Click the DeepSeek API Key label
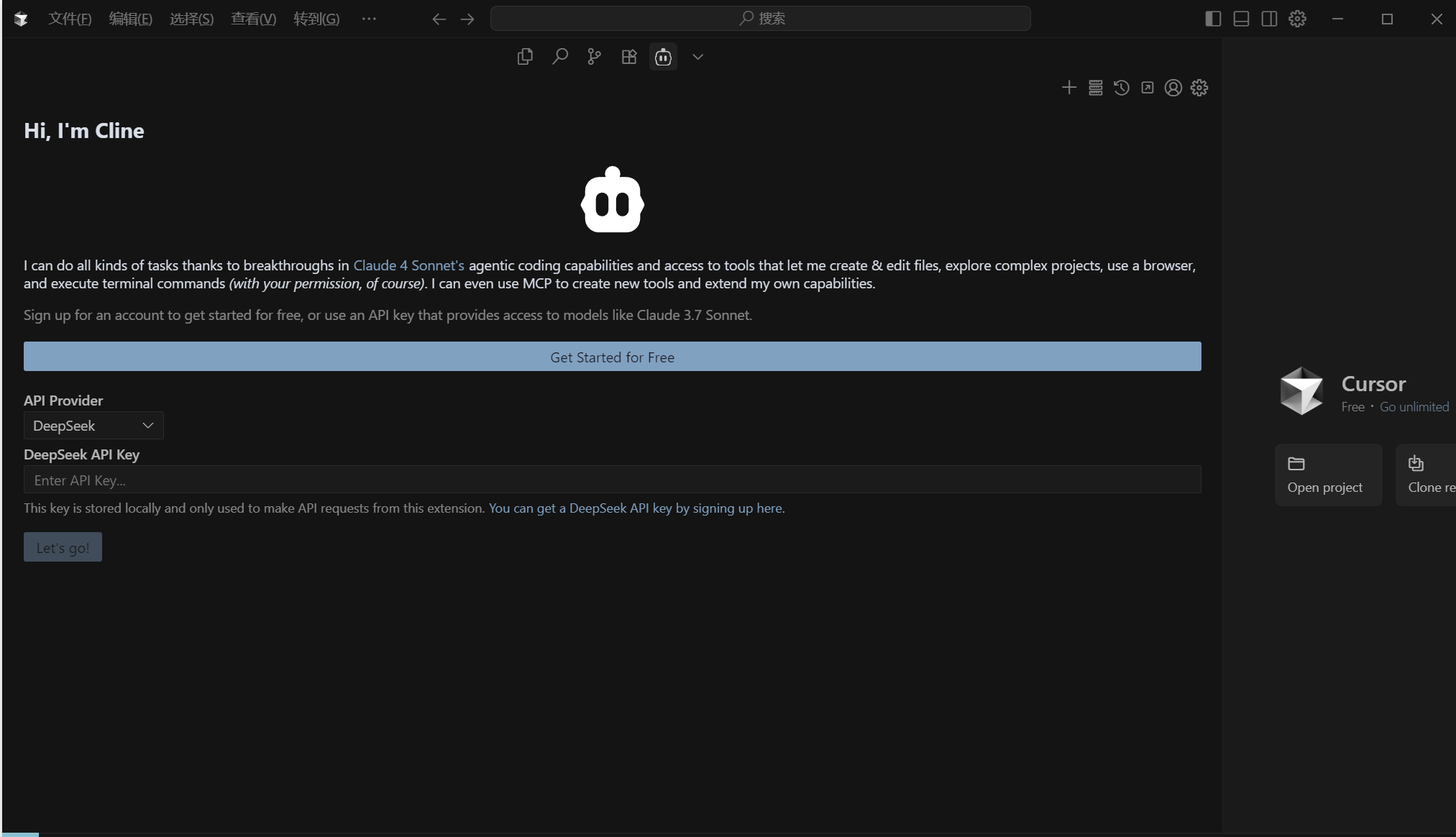 tap(81, 454)
